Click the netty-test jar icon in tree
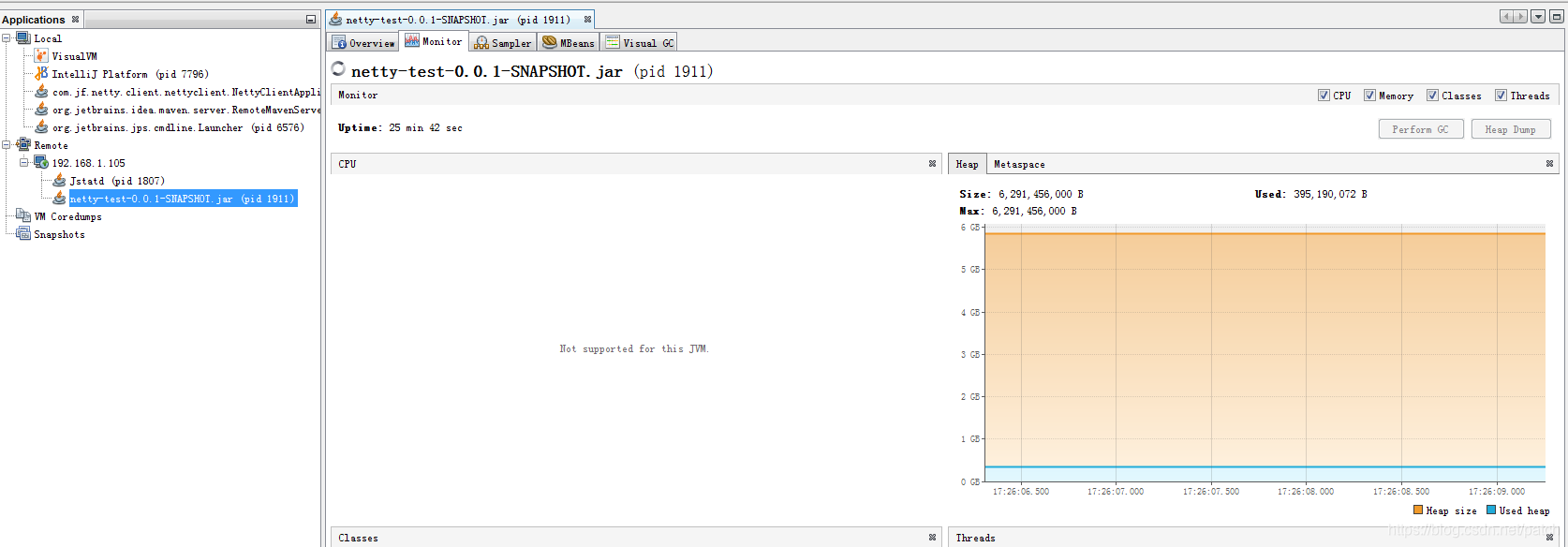Viewport: 1568px width, 547px height. 59,199
